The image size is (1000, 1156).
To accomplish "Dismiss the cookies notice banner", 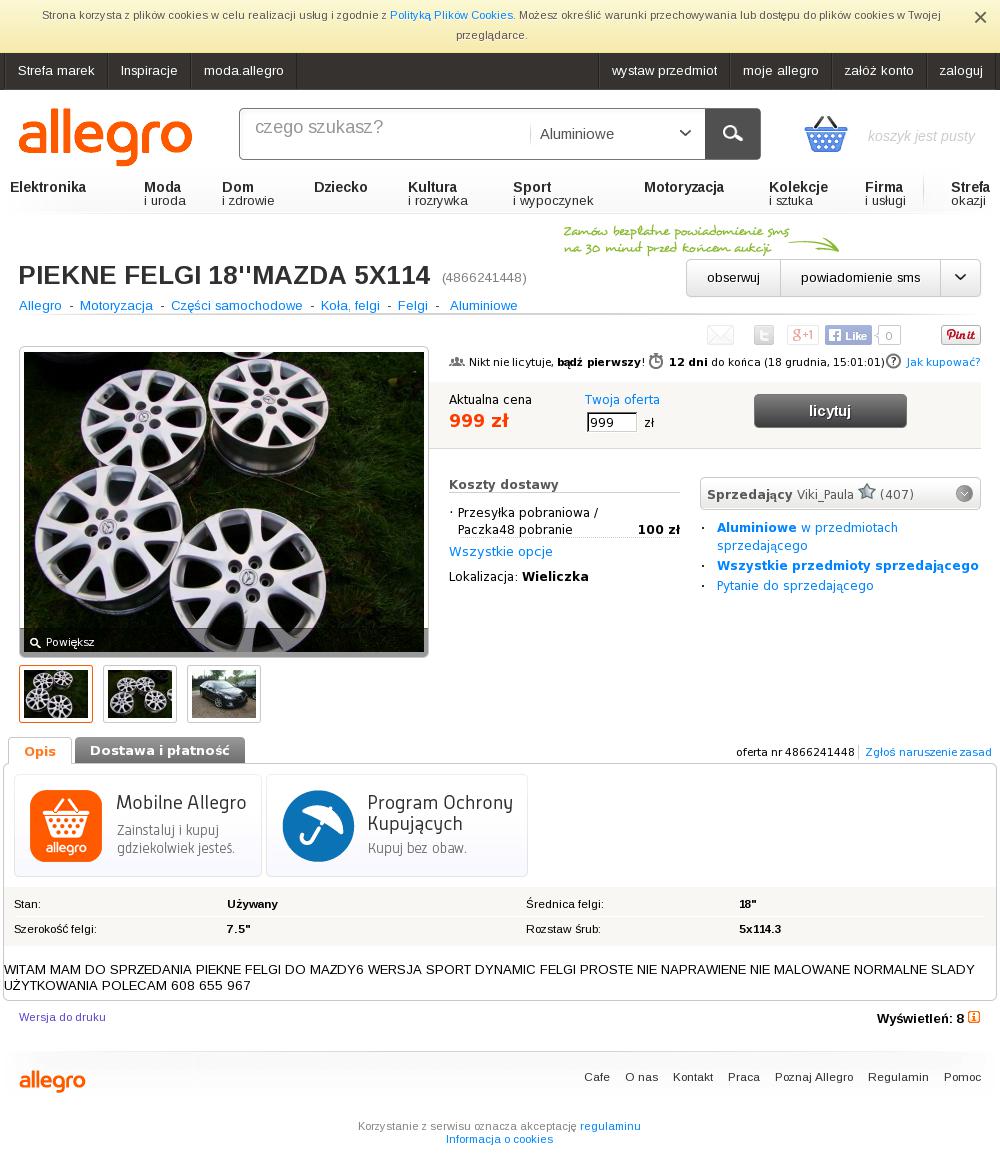I will (x=980, y=18).
